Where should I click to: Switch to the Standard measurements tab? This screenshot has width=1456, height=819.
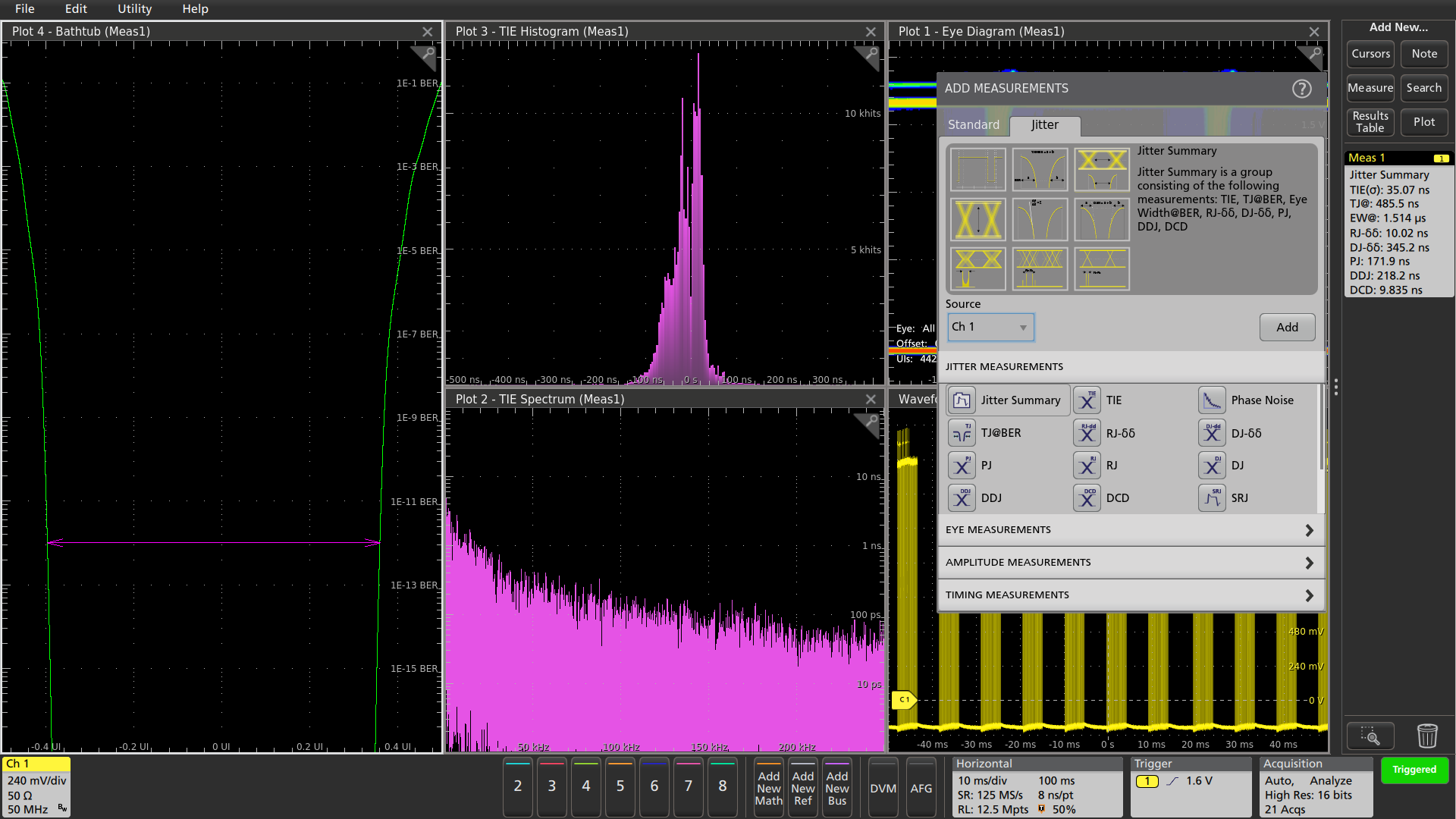pyautogui.click(x=974, y=124)
